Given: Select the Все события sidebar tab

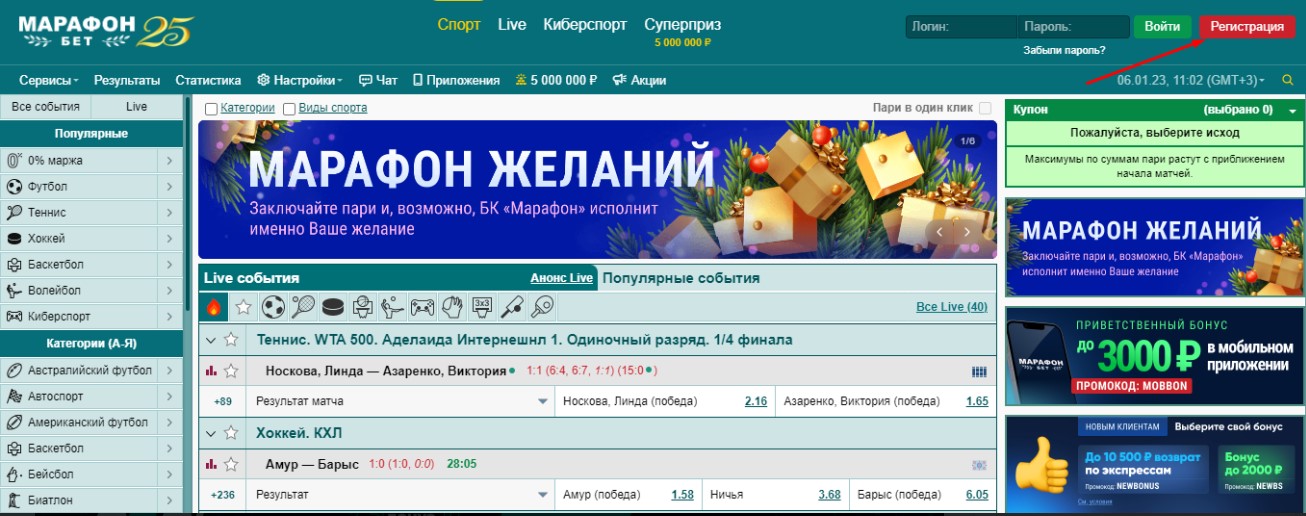Looking at the screenshot, I should [45, 107].
